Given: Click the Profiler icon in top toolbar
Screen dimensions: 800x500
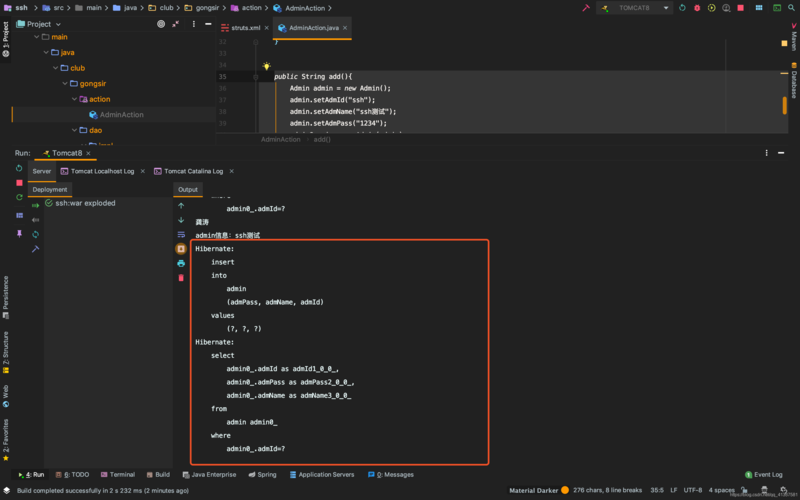Looking at the screenshot, I should 726,8.
